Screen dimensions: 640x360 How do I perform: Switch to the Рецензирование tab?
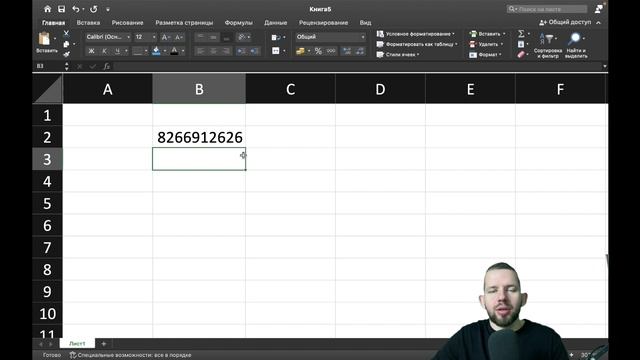pyautogui.click(x=323, y=23)
